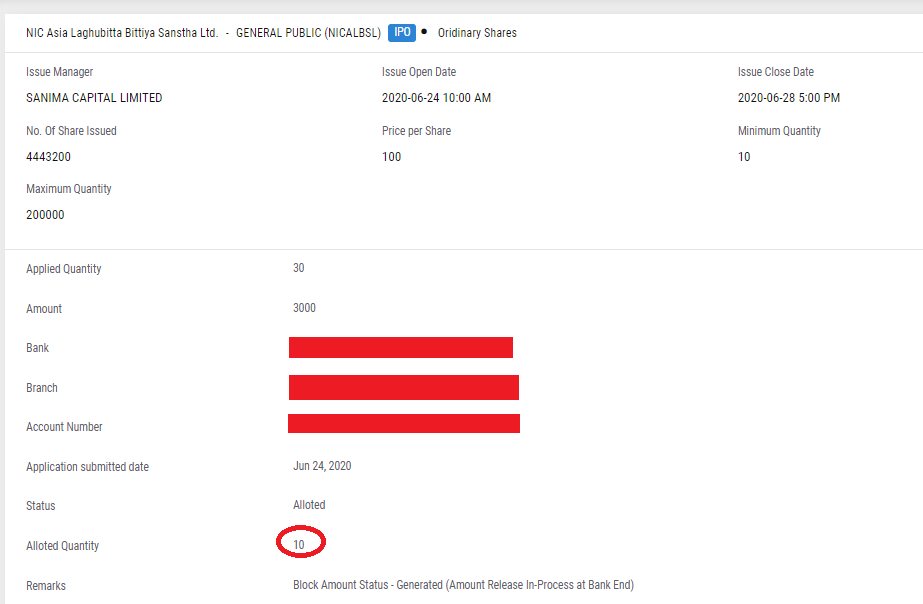Image resolution: width=923 pixels, height=604 pixels.
Task: Select SANIMA CAPITAL LIMITED value
Action: point(94,98)
